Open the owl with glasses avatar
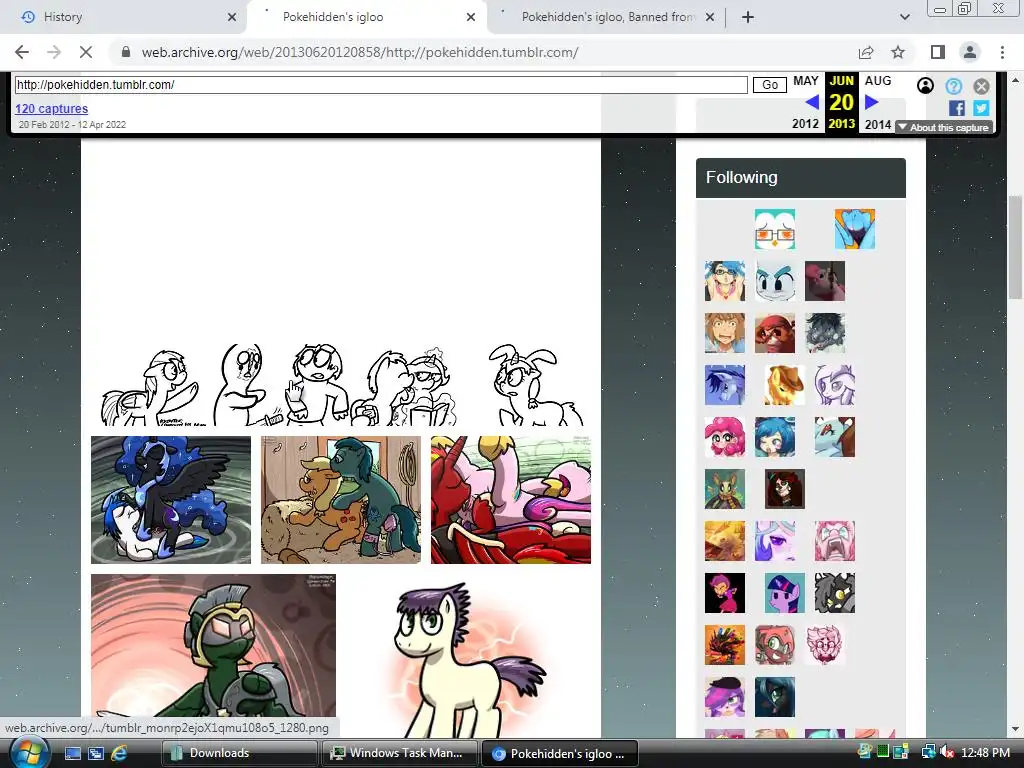Image resolution: width=1024 pixels, height=768 pixels. pos(775,229)
